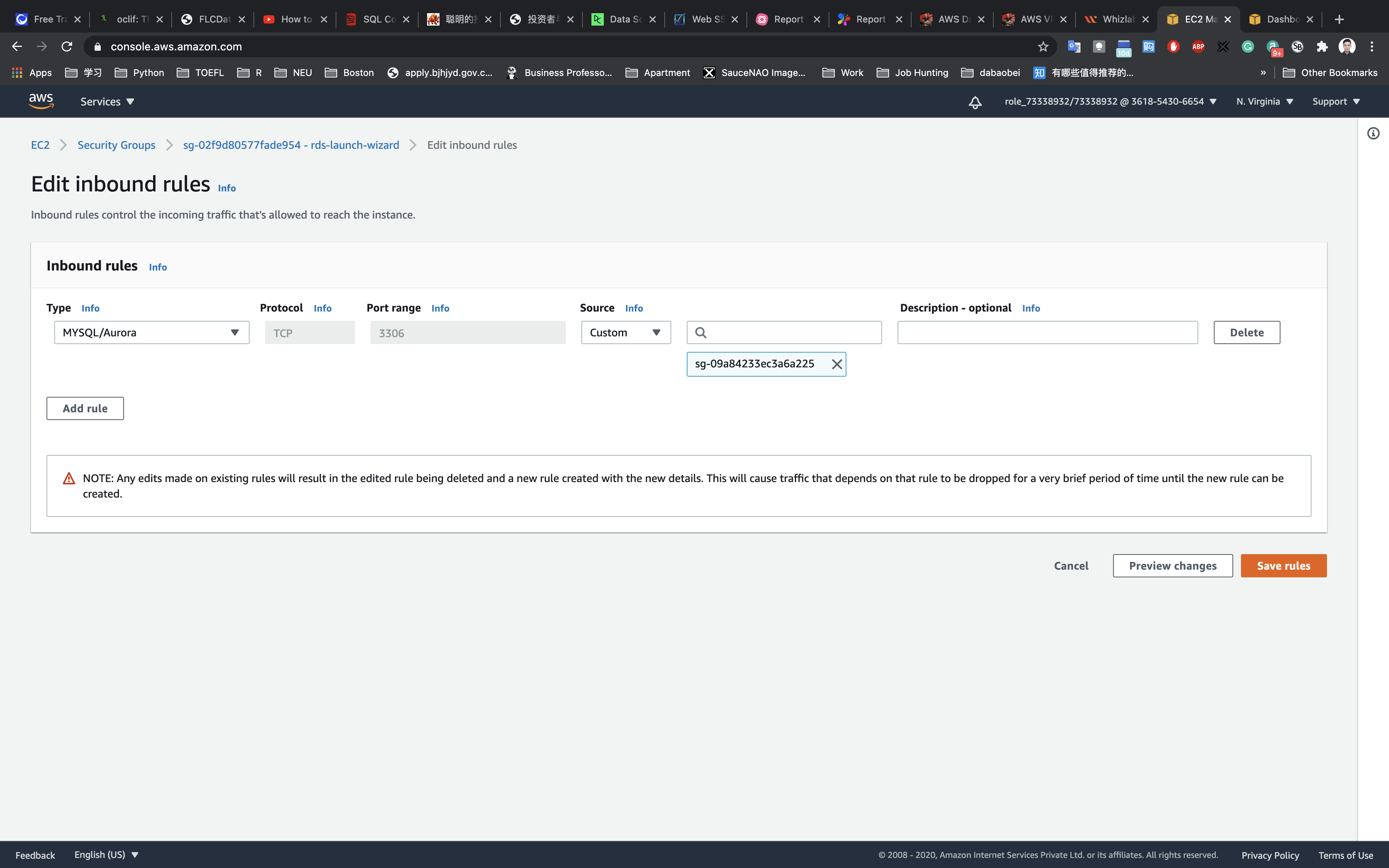Image resolution: width=1389 pixels, height=868 pixels.
Task: Switch to the Dashboard browser tab
Action: (x=1281, y=19)
